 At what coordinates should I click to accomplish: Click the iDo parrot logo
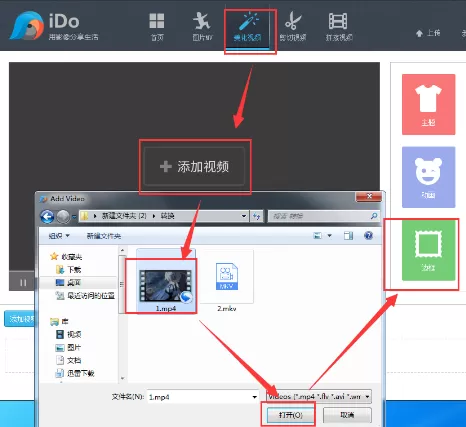[x=27, y=26]
